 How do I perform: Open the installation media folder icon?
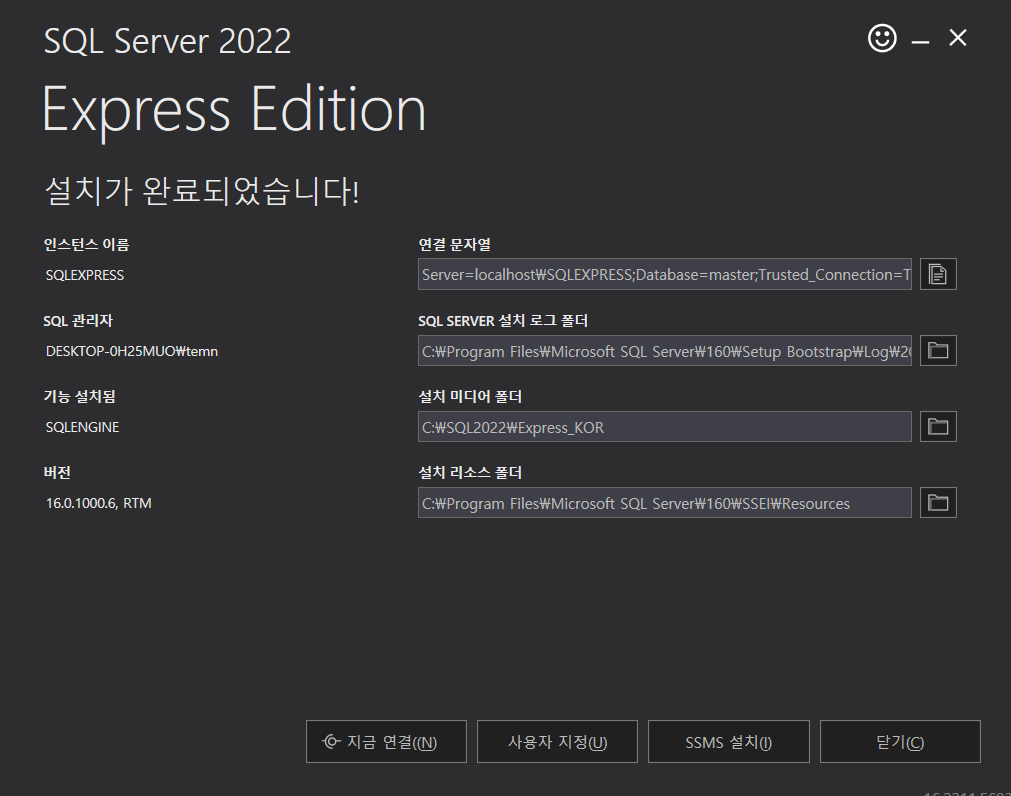[x=937, y=426]
